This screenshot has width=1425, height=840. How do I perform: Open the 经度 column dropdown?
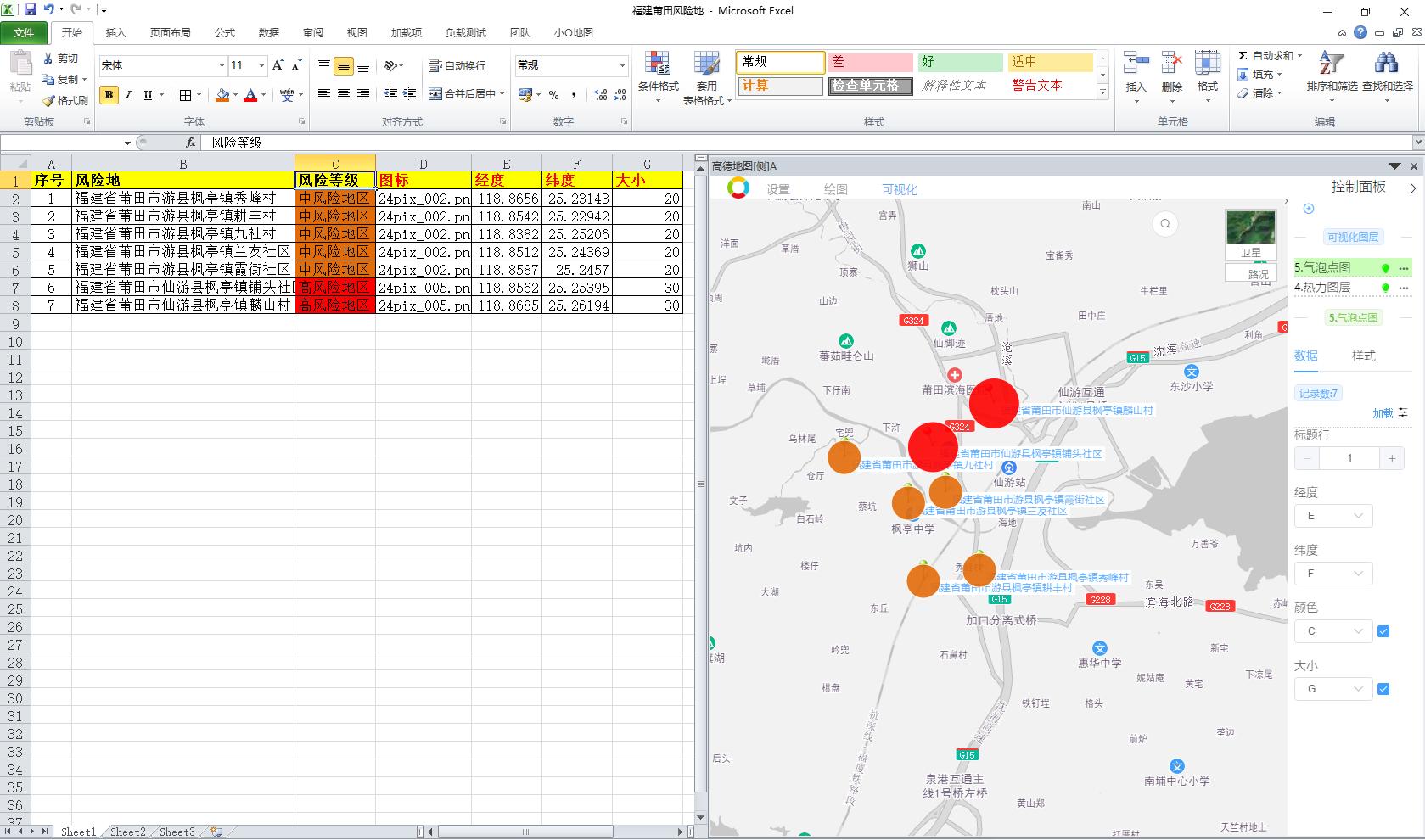[x=1332, y=516]
